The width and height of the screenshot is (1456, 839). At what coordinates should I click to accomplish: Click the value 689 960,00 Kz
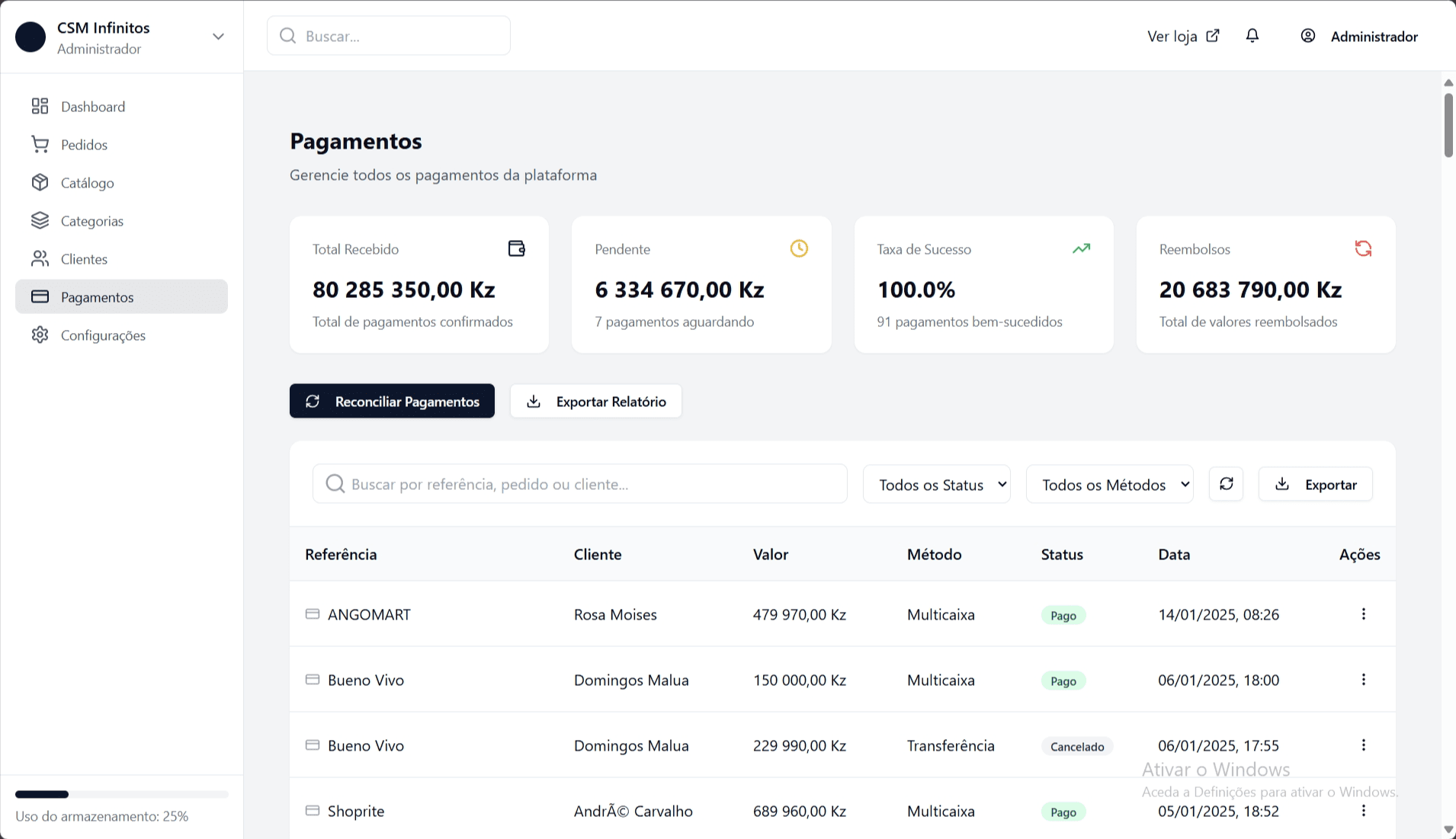click(x=800, y=811)
